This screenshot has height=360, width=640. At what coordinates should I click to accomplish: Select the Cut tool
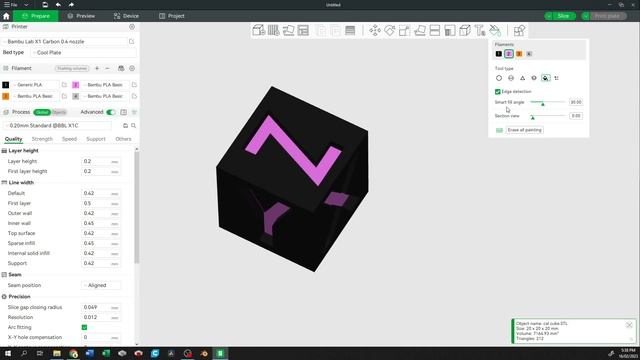[x=435, y=30]
